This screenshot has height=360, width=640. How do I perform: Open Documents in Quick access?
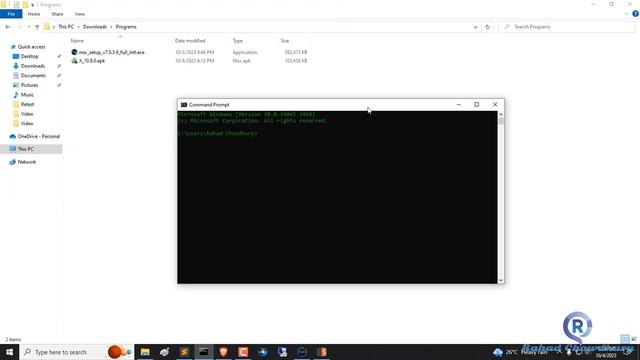click(33, 76)
